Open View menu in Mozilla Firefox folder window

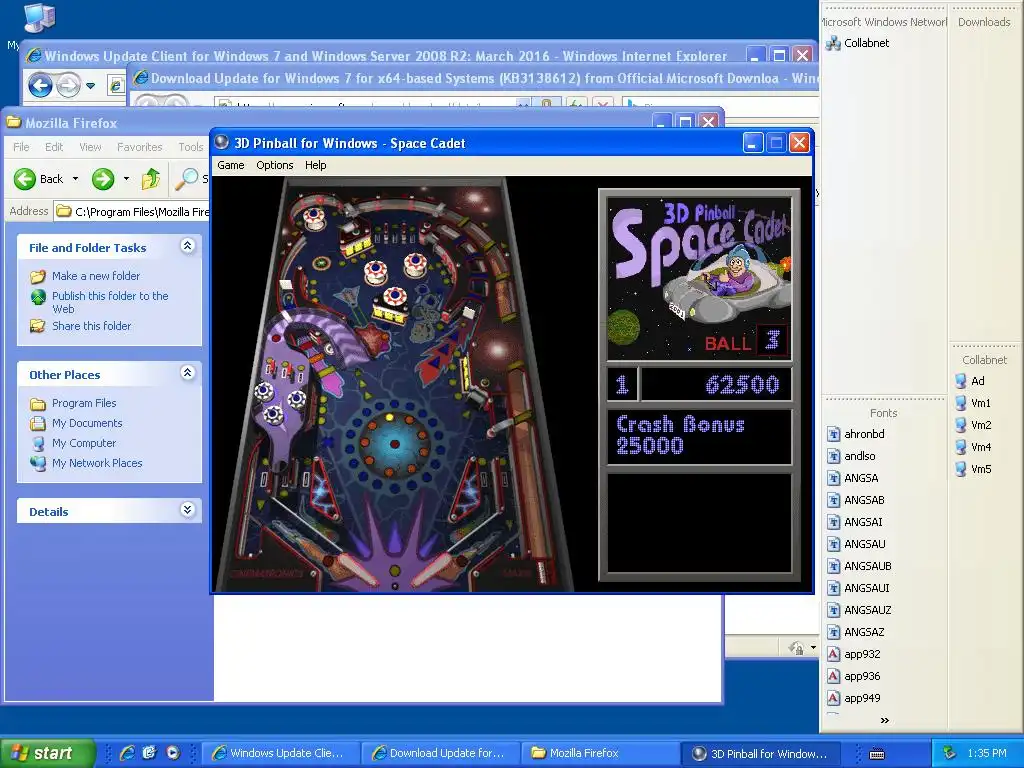point(90,147)
